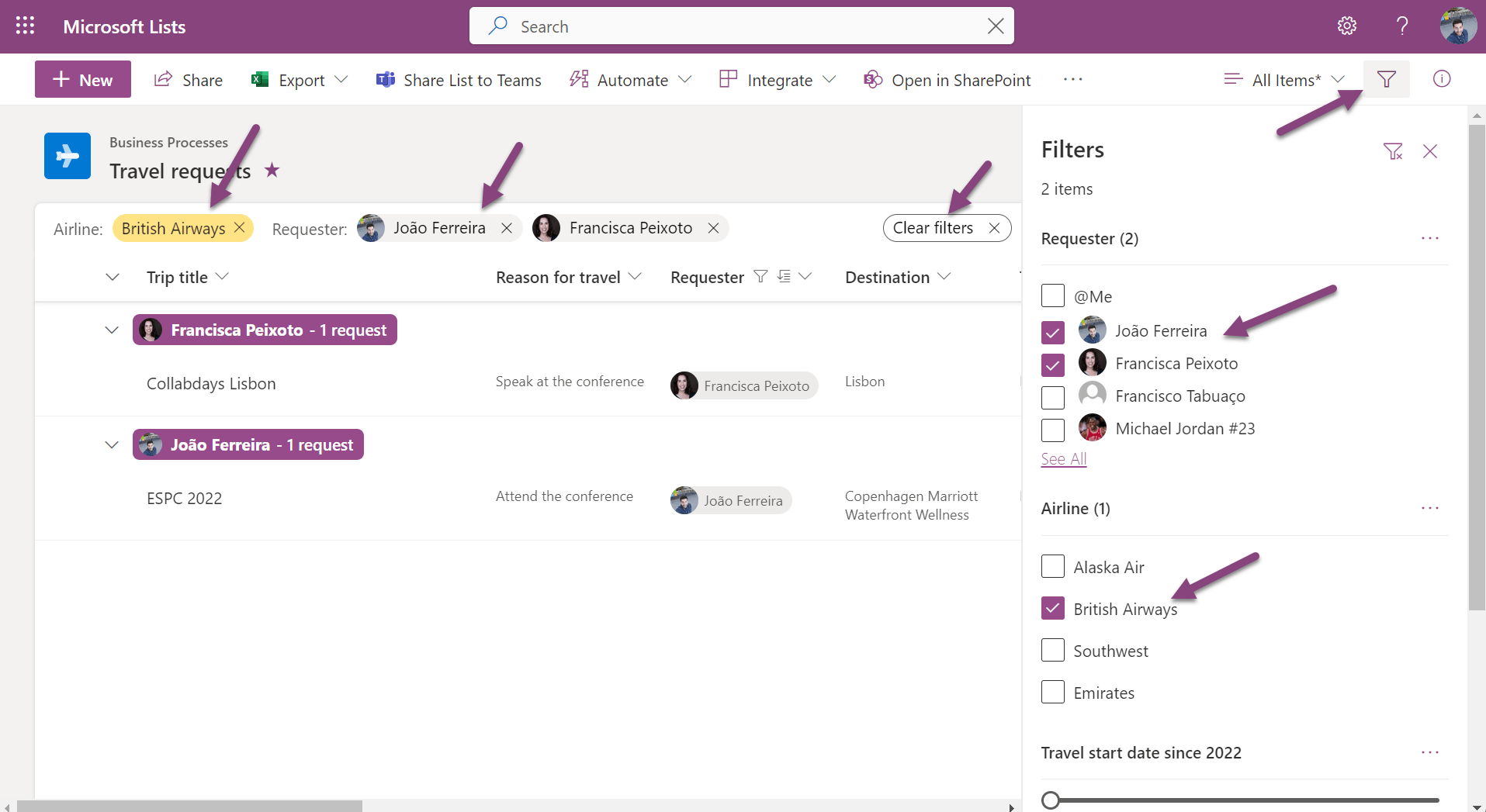Check Michael Jordan #23 requester checkbox
Image resolution: width=1486 pixels, height=812 pixels.
tap(1053, 430)
